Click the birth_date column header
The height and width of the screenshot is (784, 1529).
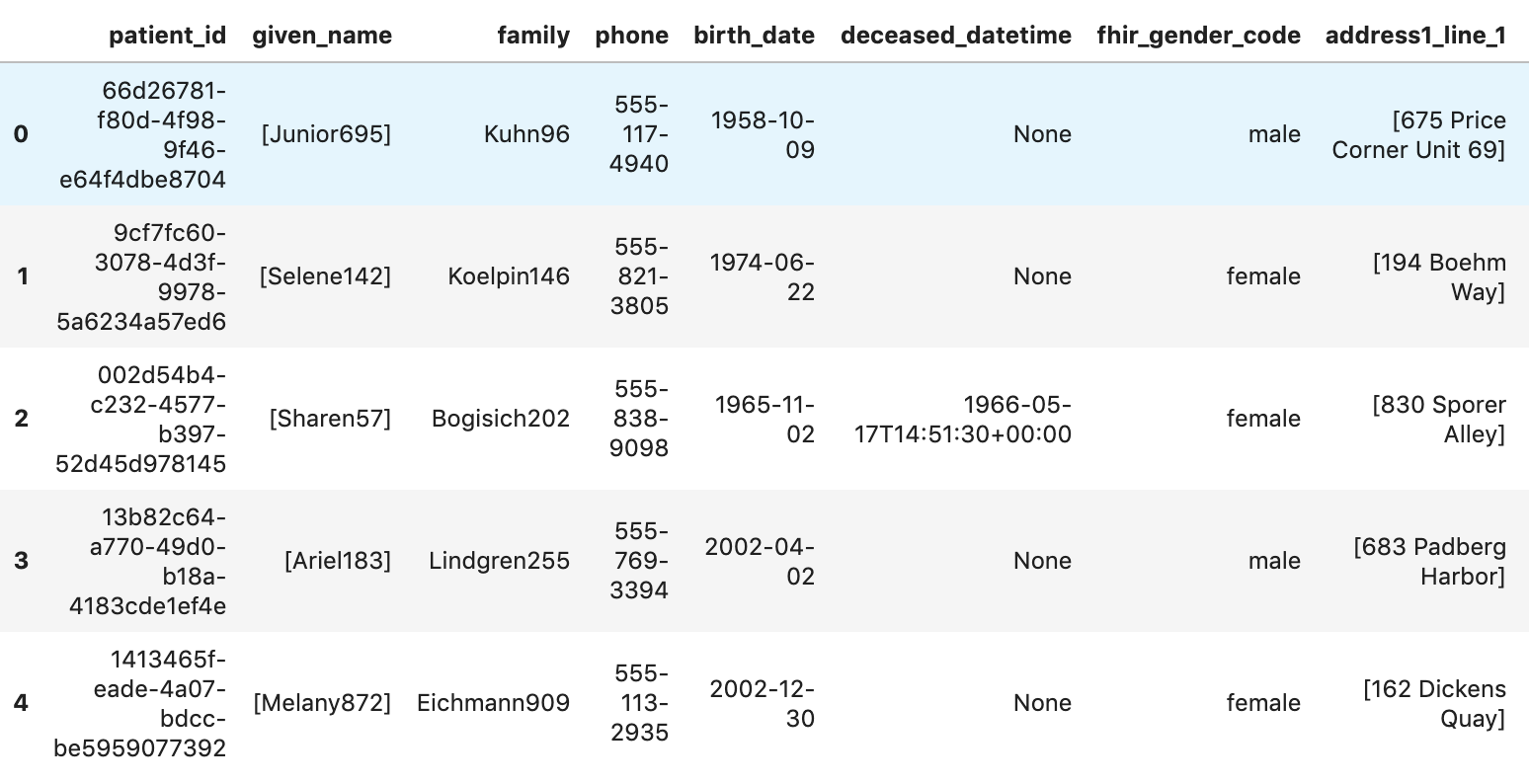pyautogui.click(x=754, y=36)
